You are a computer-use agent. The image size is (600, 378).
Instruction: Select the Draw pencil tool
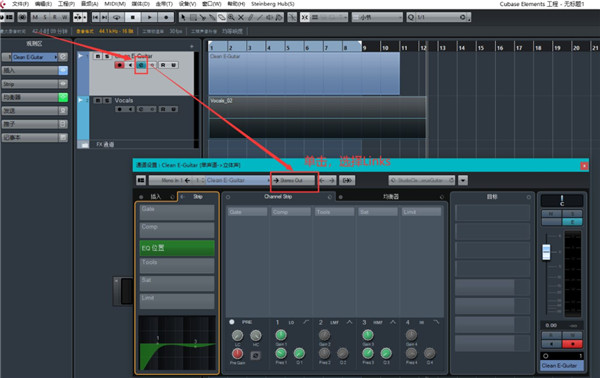click(251, 17)
